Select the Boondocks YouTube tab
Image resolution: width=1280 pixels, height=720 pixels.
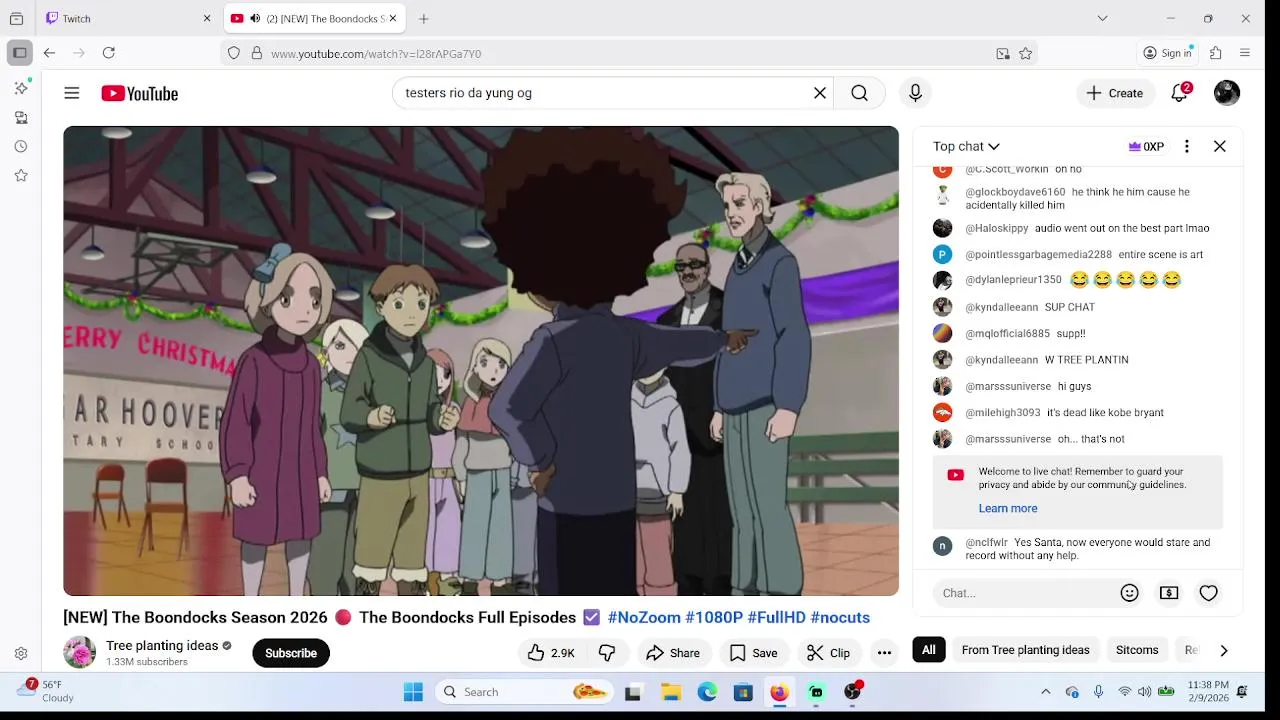tap(312, 18)
